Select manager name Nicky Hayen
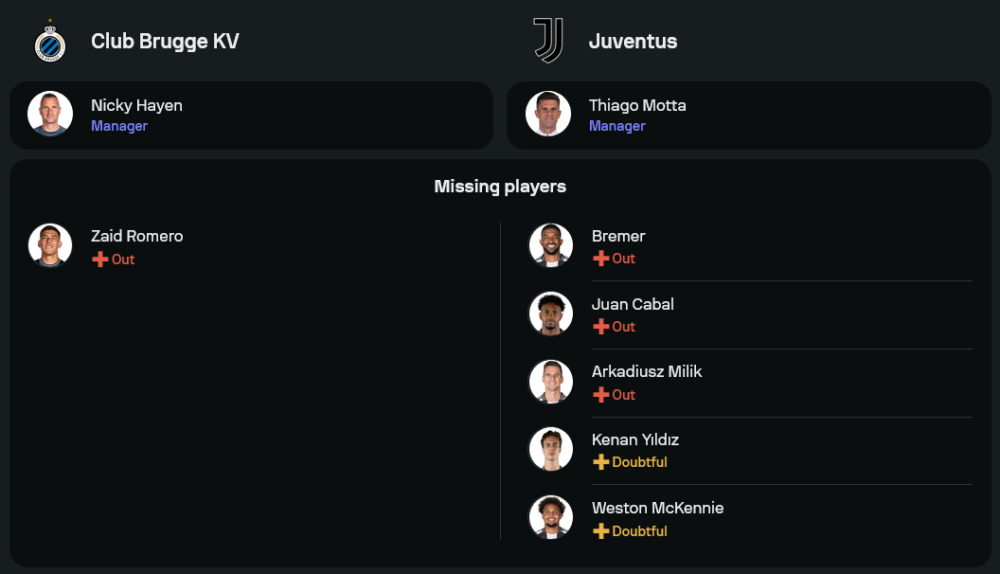The height and width of the screenshot is (574, 1000). [x=137, y=105]
